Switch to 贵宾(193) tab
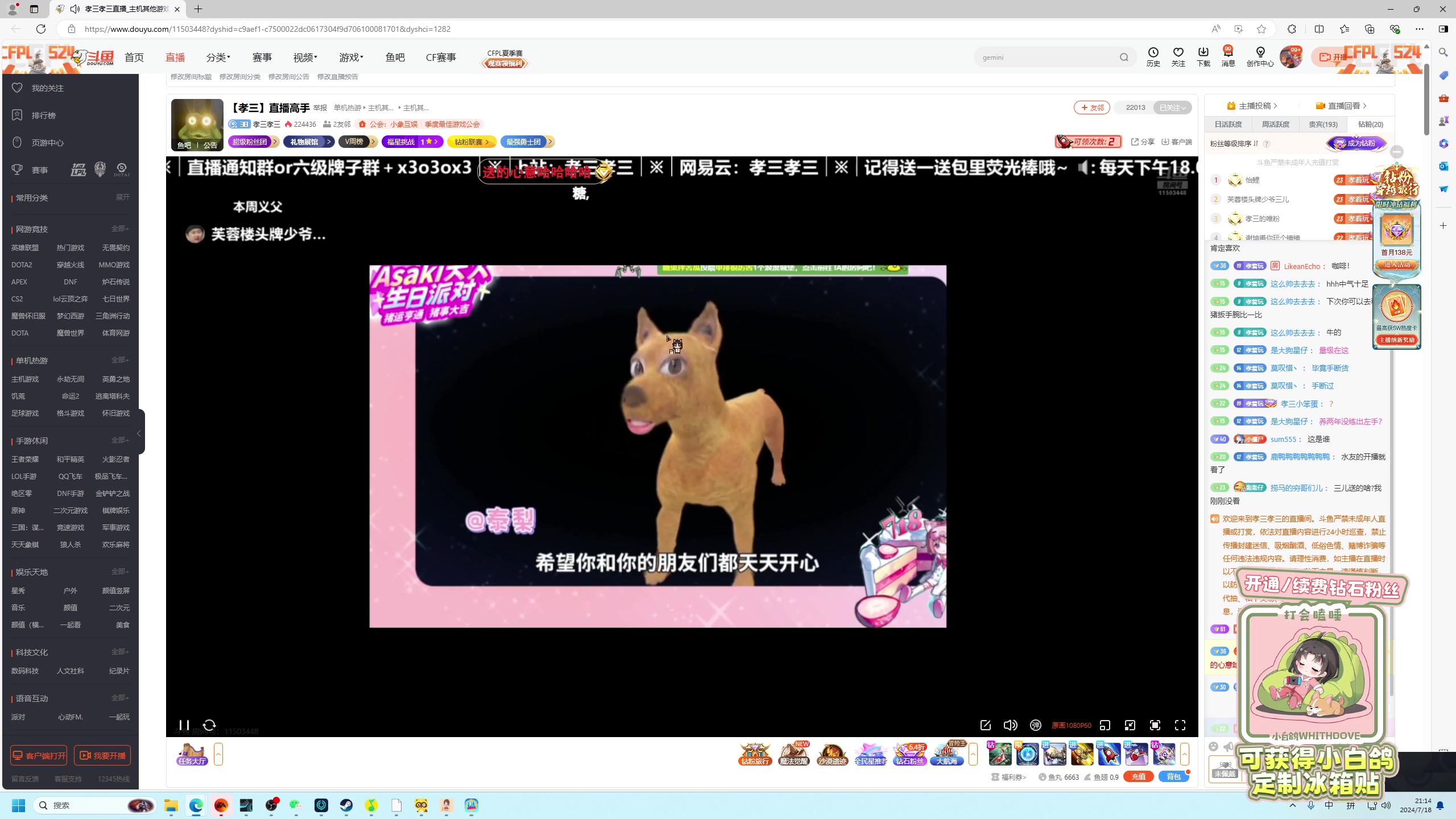 1323,124
